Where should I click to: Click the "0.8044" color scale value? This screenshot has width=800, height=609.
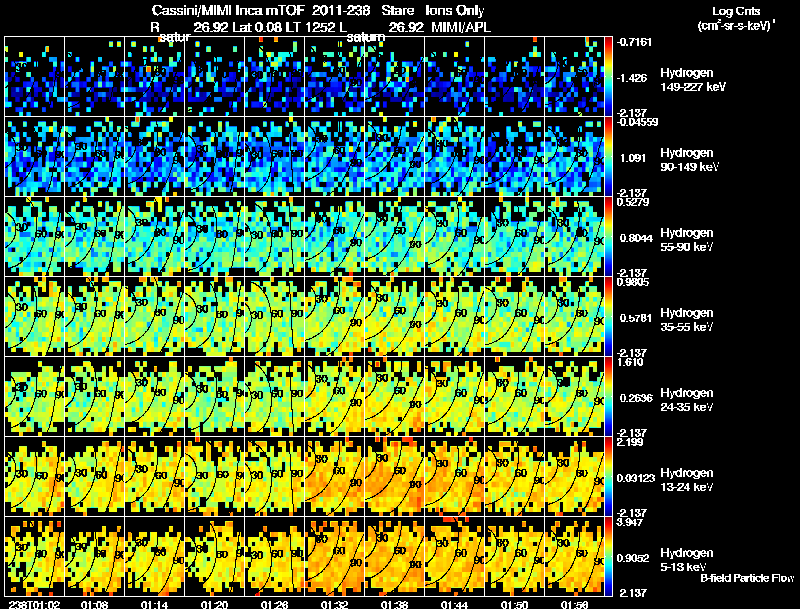coord(636,238)
